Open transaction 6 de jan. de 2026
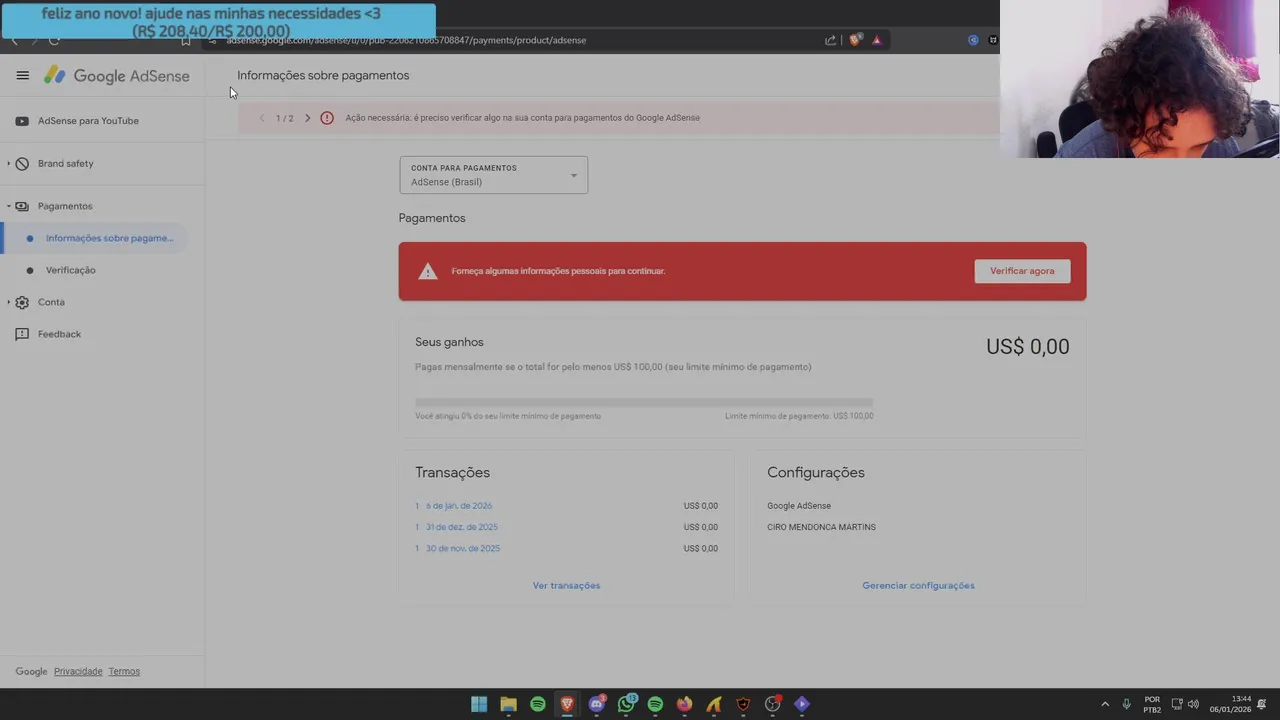The height and width of the screenshot is (720, 1280). click(x=459, y=506)
